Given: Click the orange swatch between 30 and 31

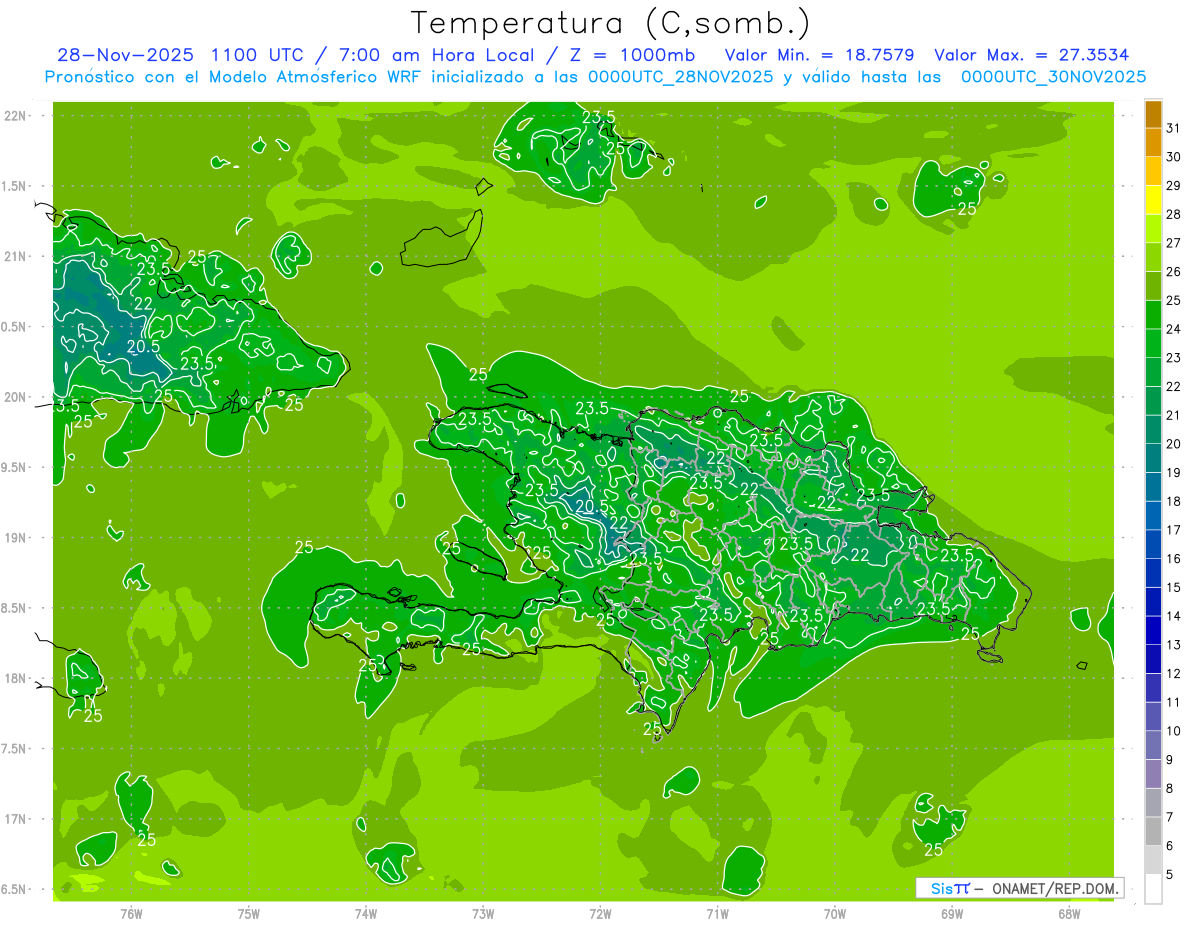Looking at the screenshot, I should click(x=1153, y=143).
